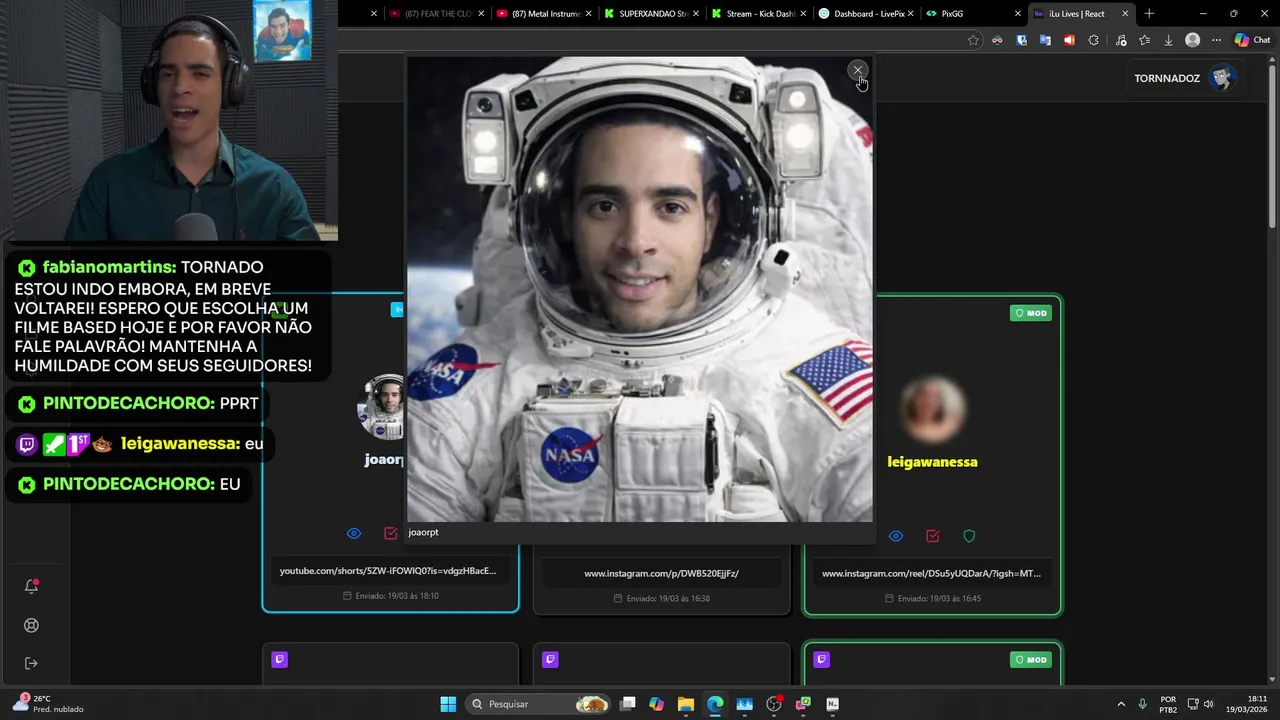Click the Twitch icon on bottom-right MOD card
1280x720 pixels.
tap(822, 660)
